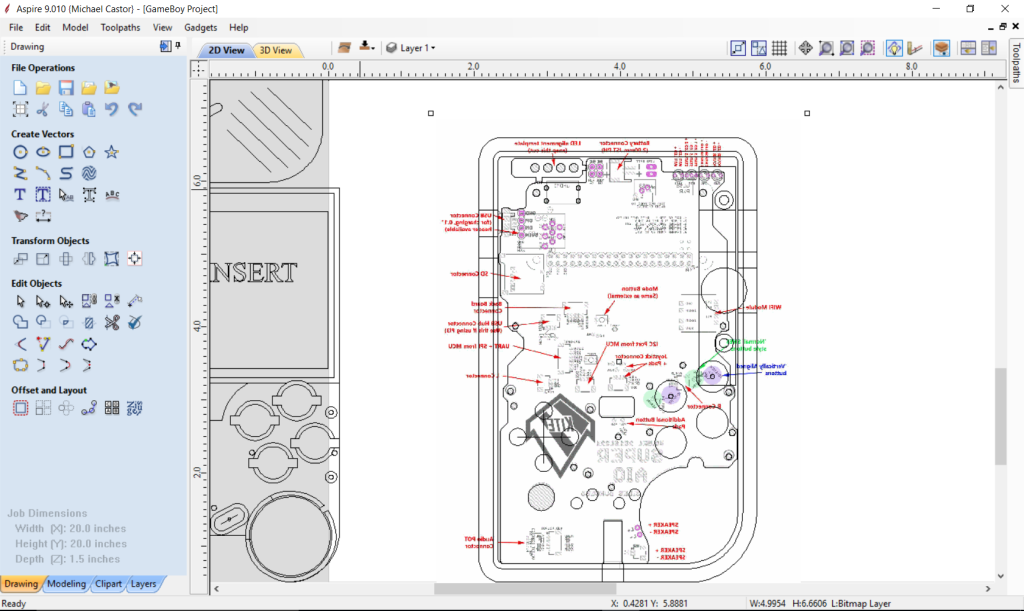This screenshot has width=1024, height=611.
Task: Switch to 3D View tab
Action: (276, 50)
